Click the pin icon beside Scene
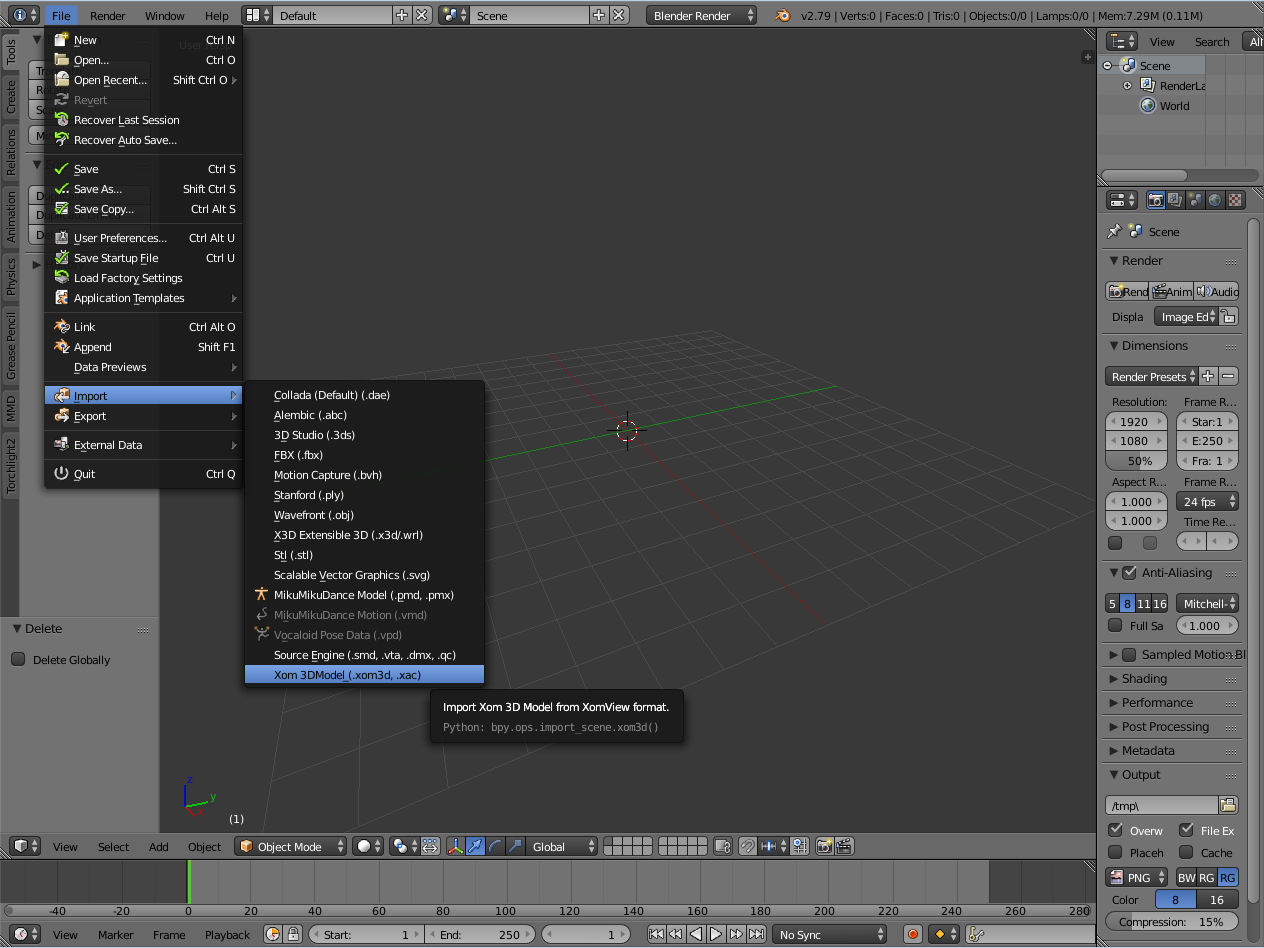The width and height of the screenshot is (1264, 948). (1113, 231)
